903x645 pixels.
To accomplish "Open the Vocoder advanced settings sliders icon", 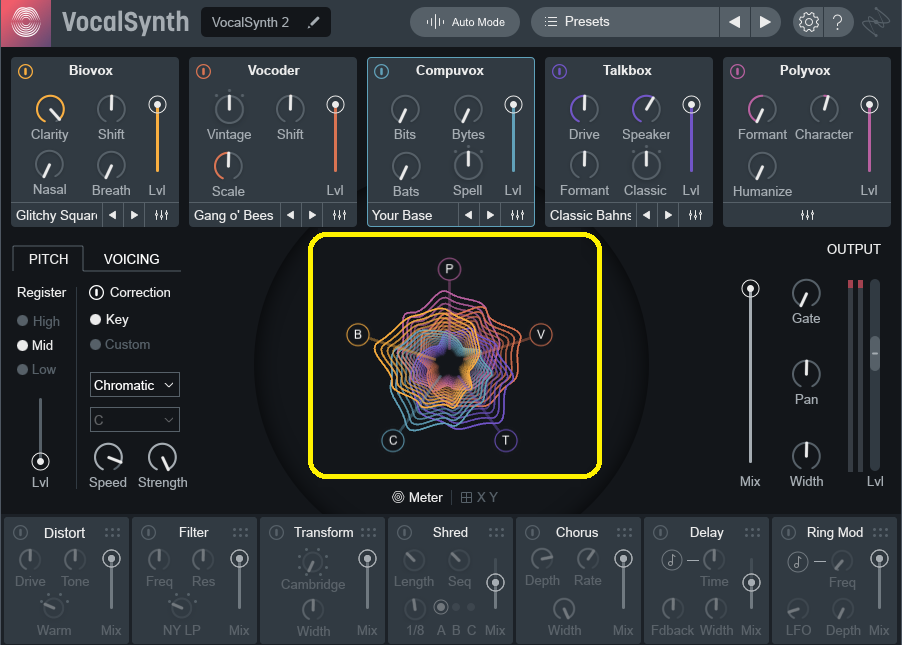I will coord(339,215).
